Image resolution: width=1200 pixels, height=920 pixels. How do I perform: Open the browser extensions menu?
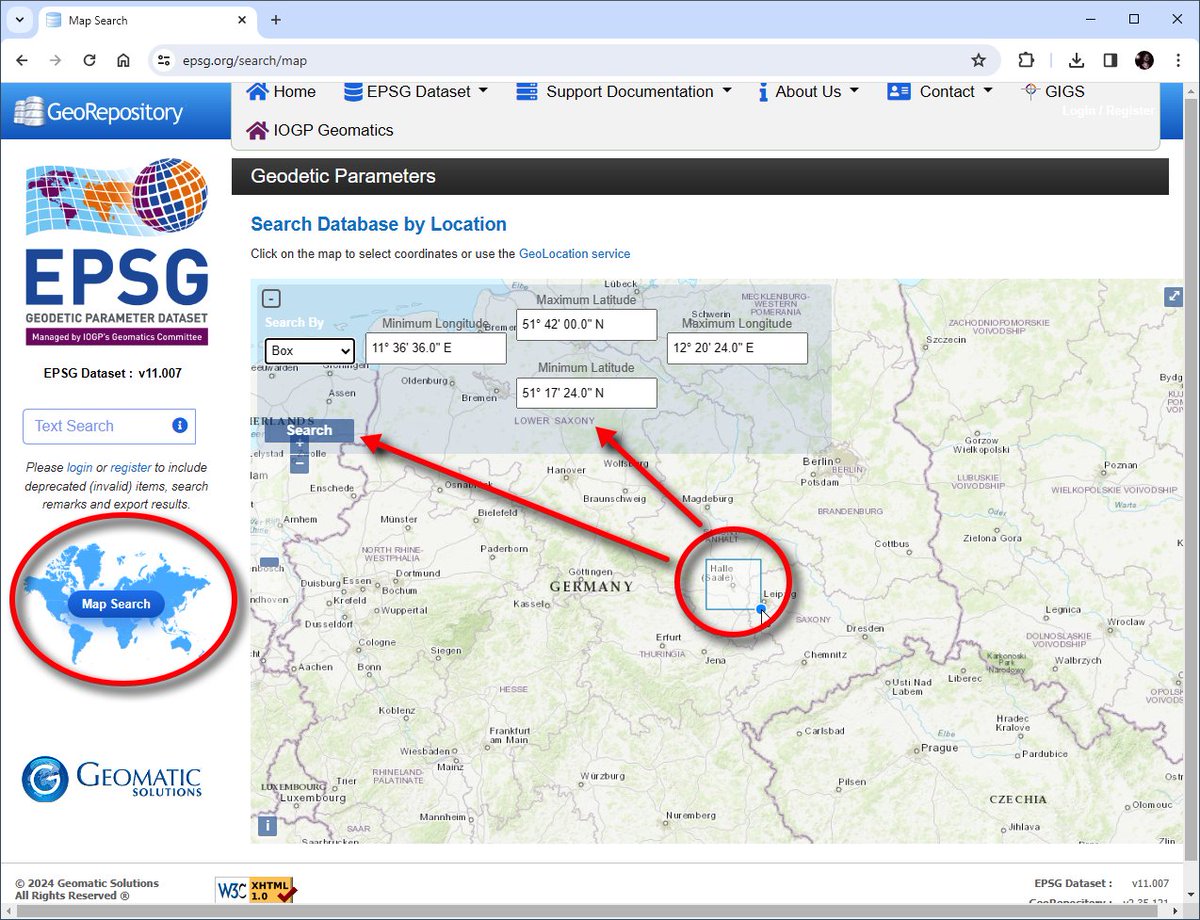click(x=1026, y=60)
